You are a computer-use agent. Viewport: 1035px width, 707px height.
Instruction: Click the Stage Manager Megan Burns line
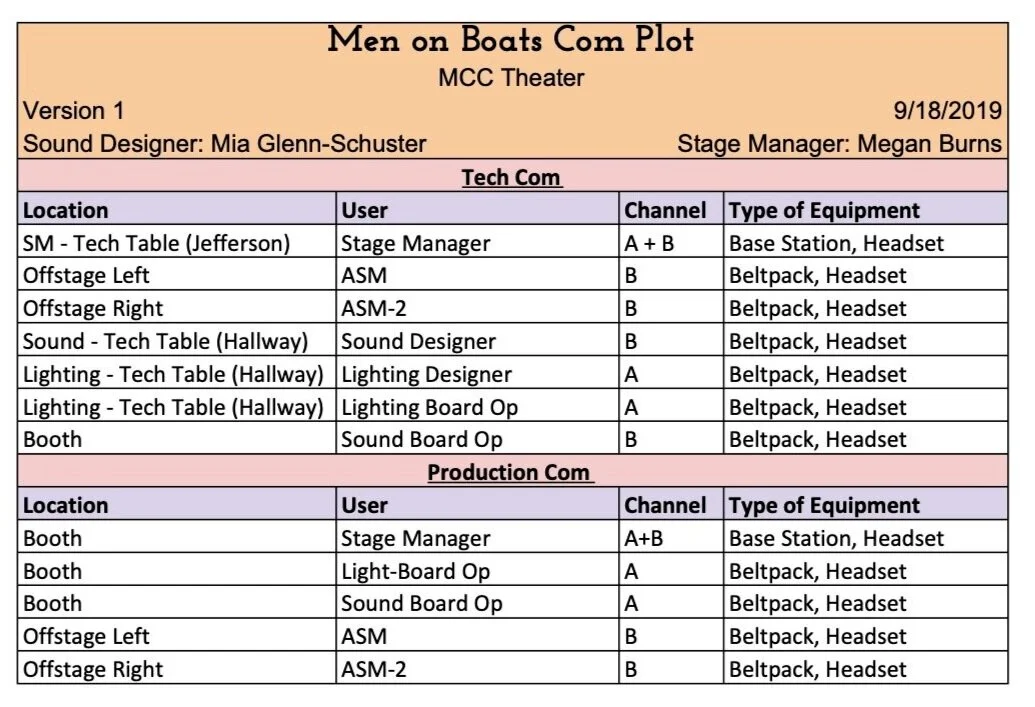[x=839, y=143]
